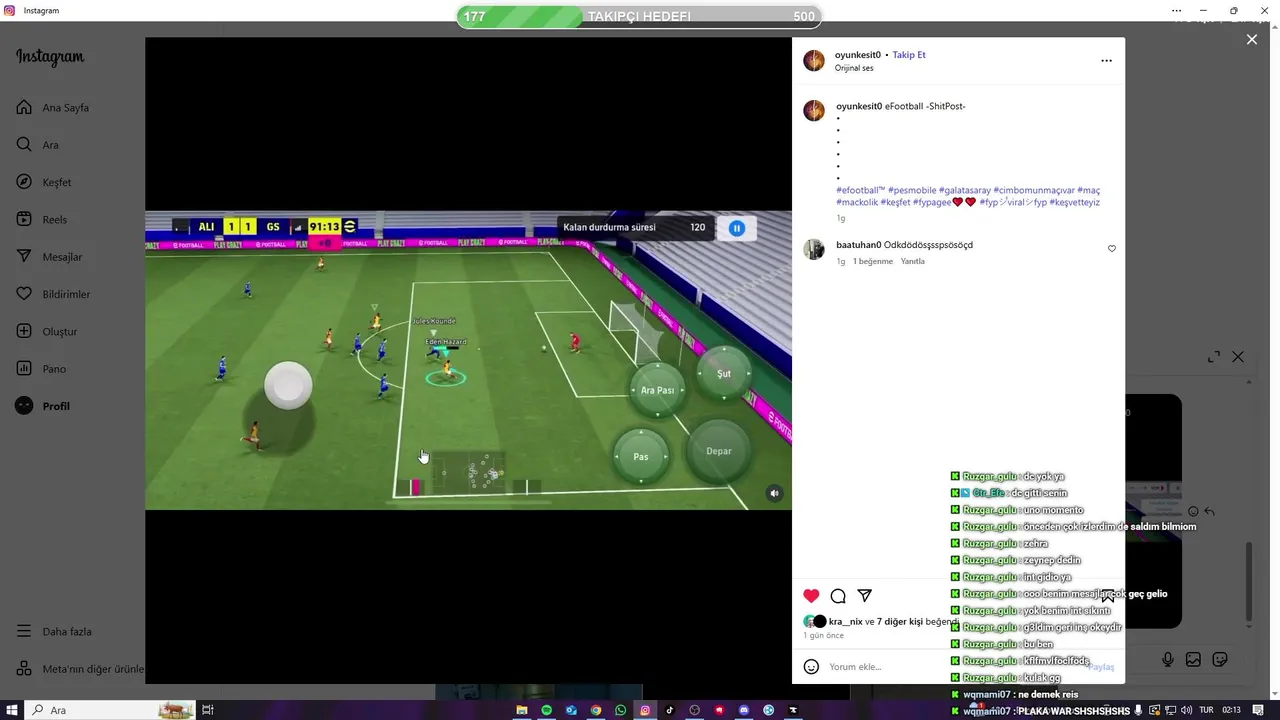The width and height of the screenshot is (1280, 720).
Task: Open WhatsApp from the taskbar
Action: (x=621, y=710)
